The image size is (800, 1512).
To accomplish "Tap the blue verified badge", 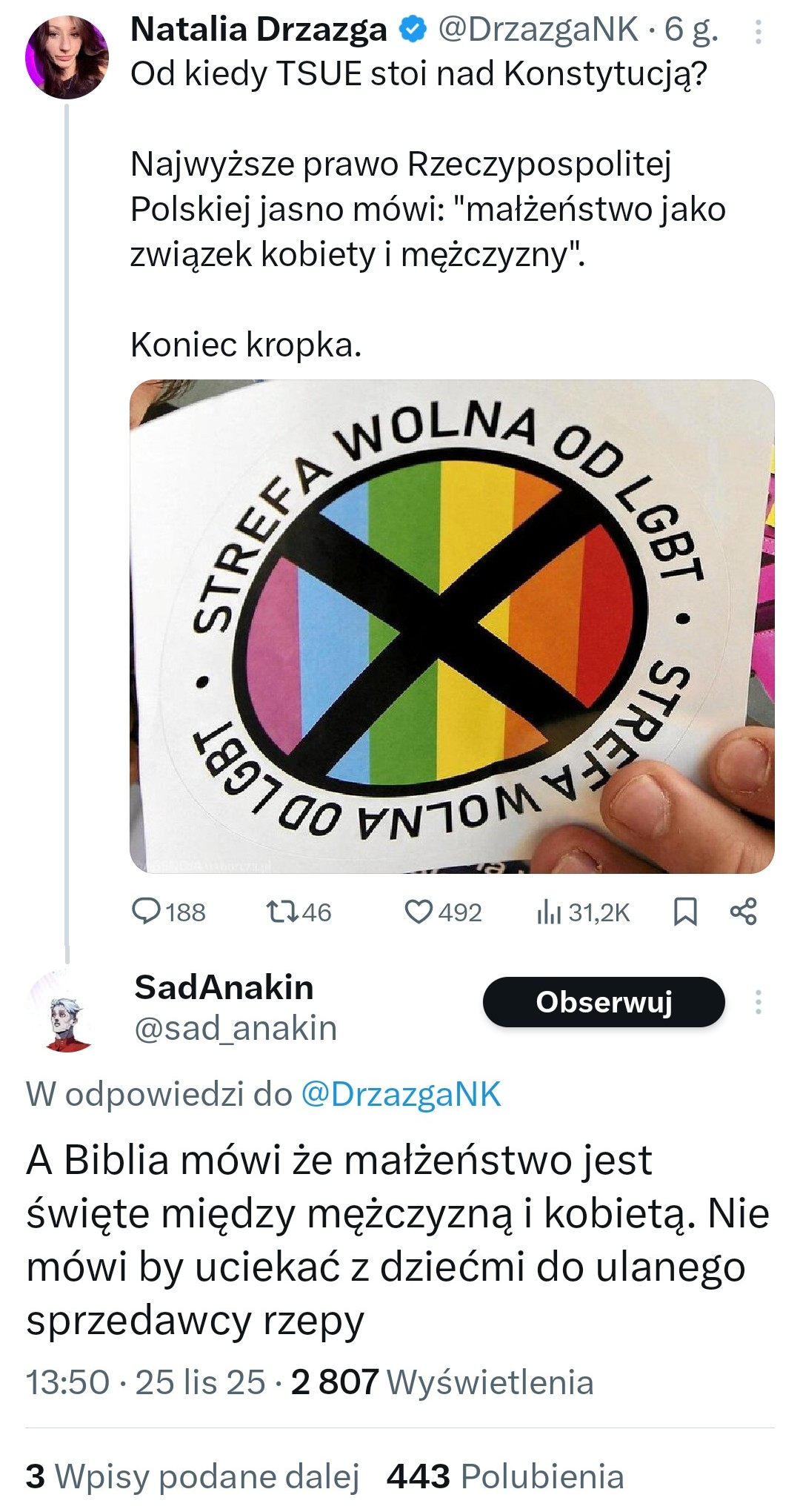I will 413,30.
